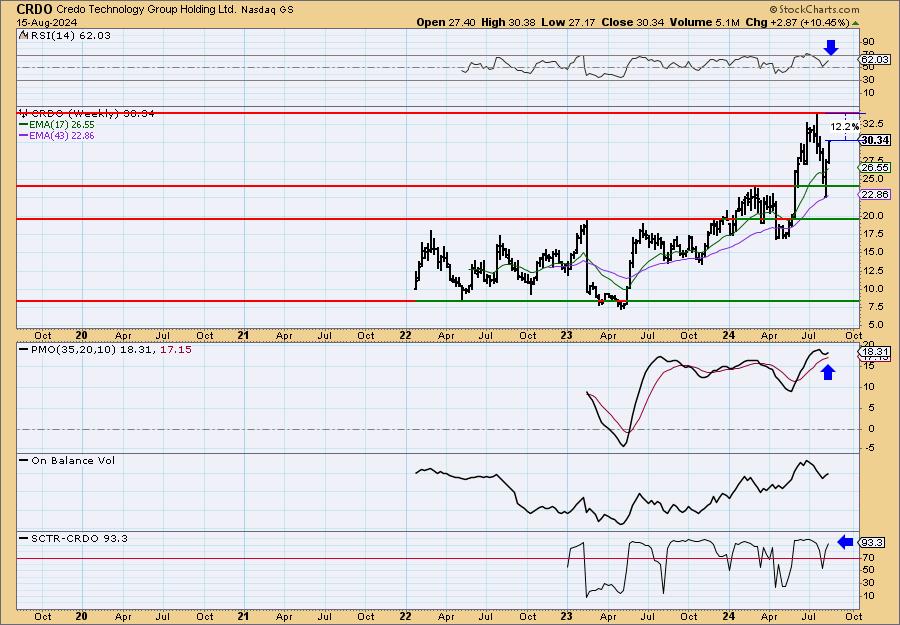
Task: Select the On Balance Vol panel label
Action: coord(67,460)
